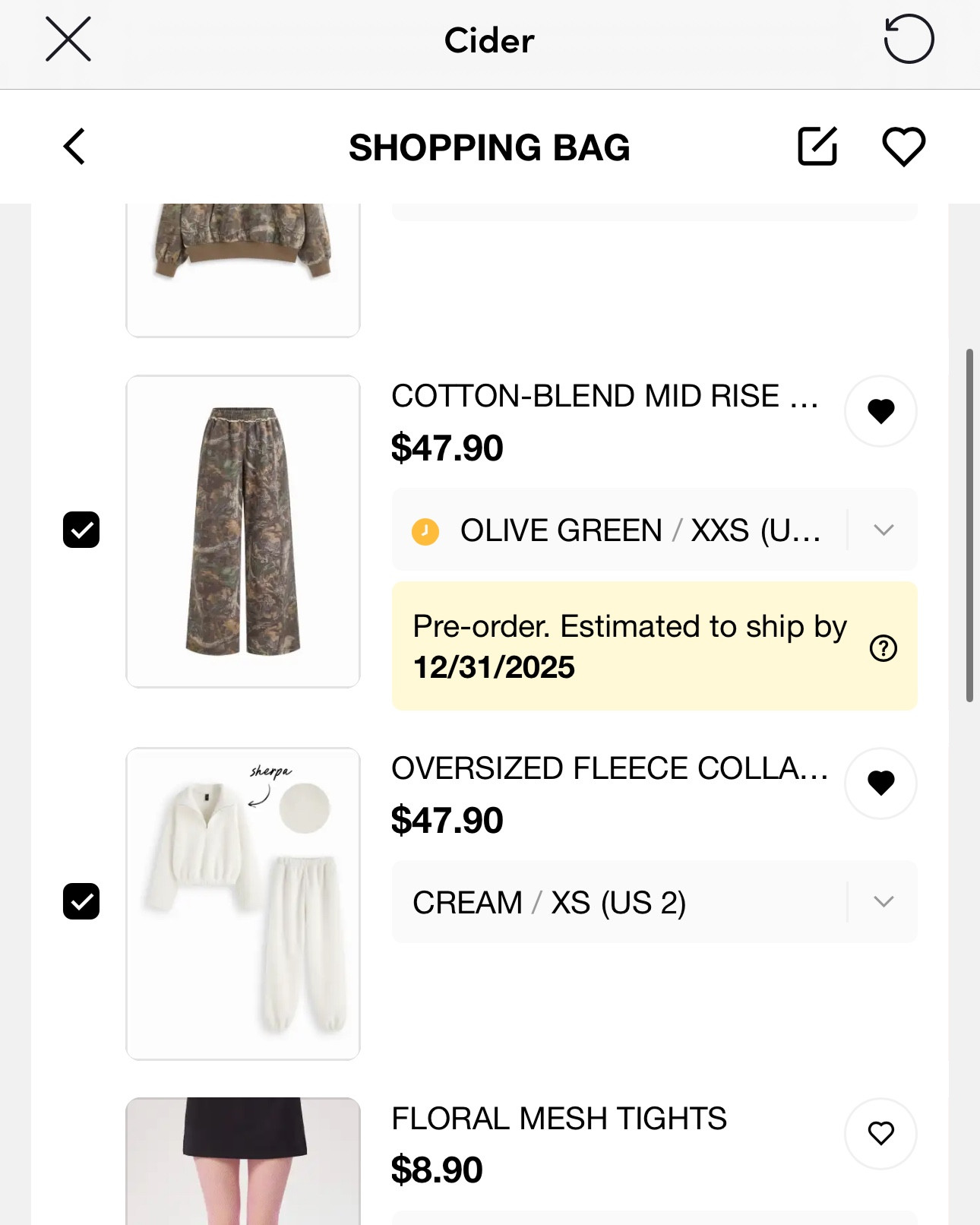Click the vertical page scrollbar
Image resolution: width=980 pixels, height=1225 pixels.
click(969, 525)
